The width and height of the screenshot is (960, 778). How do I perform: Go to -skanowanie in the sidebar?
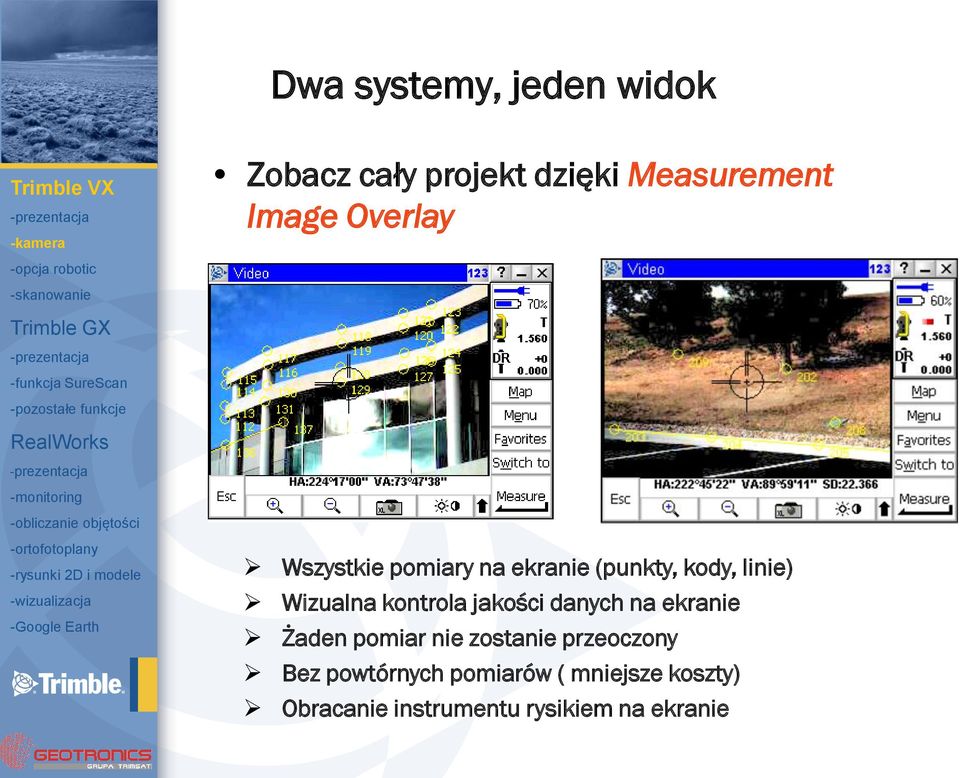pyautogui.click(x=50, y=295)
